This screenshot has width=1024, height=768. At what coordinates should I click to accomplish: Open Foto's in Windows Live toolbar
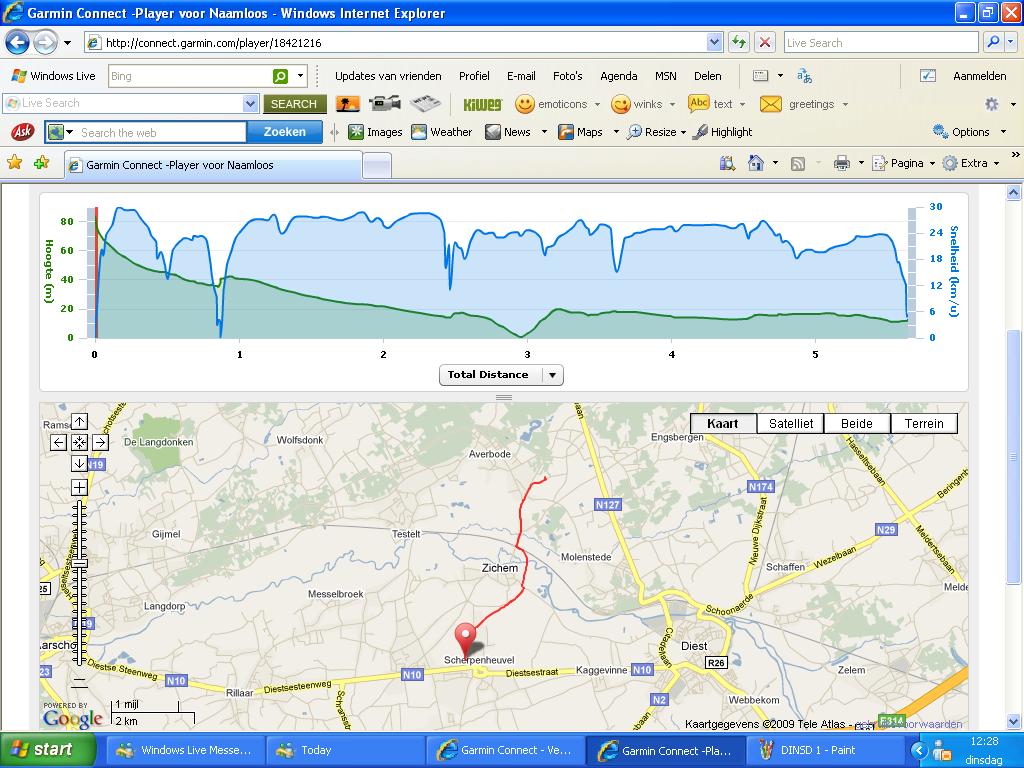(x=568, y=76)
